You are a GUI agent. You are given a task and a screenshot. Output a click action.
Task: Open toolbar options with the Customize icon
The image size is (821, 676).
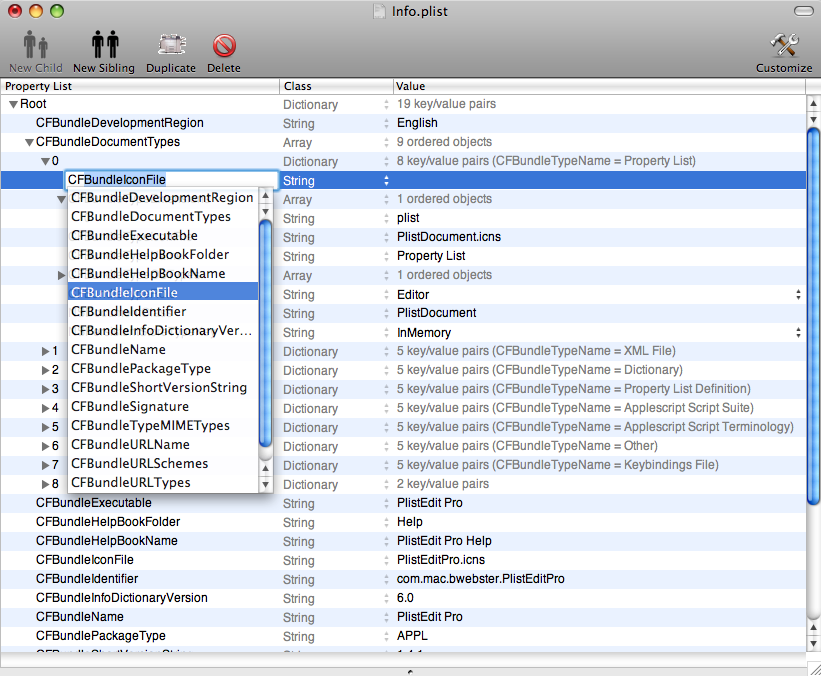click(x=784, y=45)
